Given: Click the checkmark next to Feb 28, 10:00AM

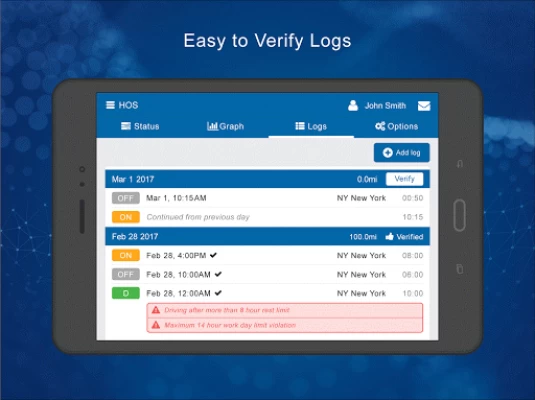Looking at the screenshot, I should click(218, 274).
